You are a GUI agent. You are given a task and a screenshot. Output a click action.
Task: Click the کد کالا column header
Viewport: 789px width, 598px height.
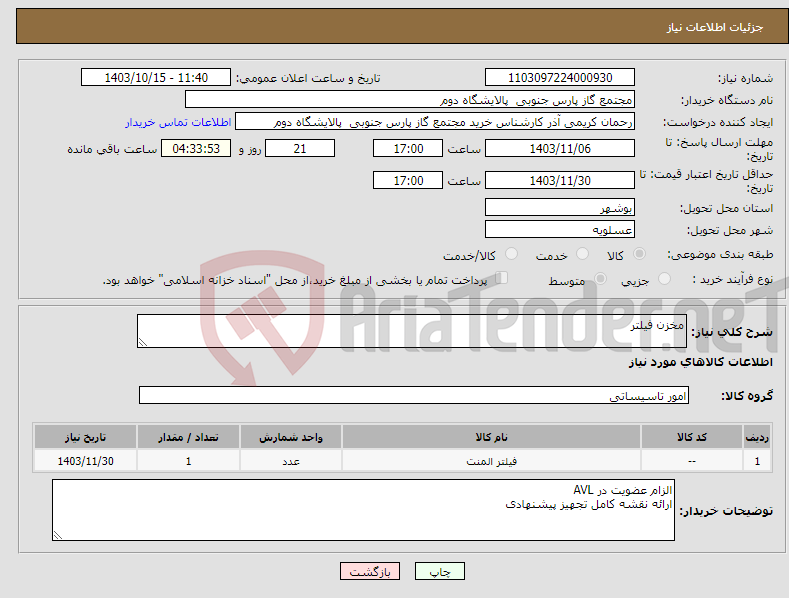tap(692, 437)
